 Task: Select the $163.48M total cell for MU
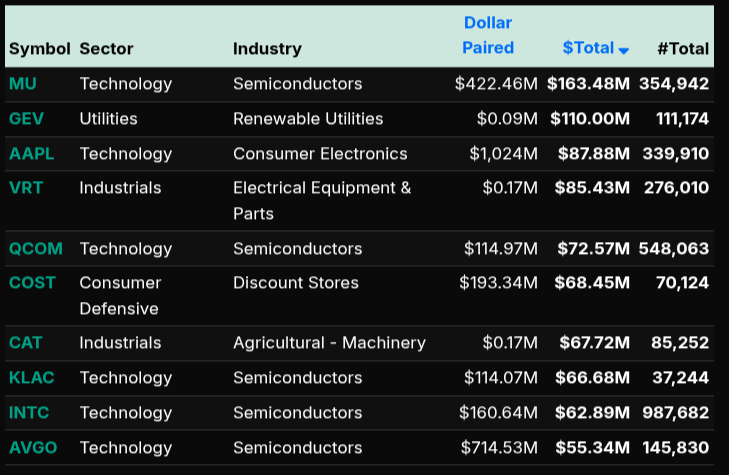tap(588, 84)
